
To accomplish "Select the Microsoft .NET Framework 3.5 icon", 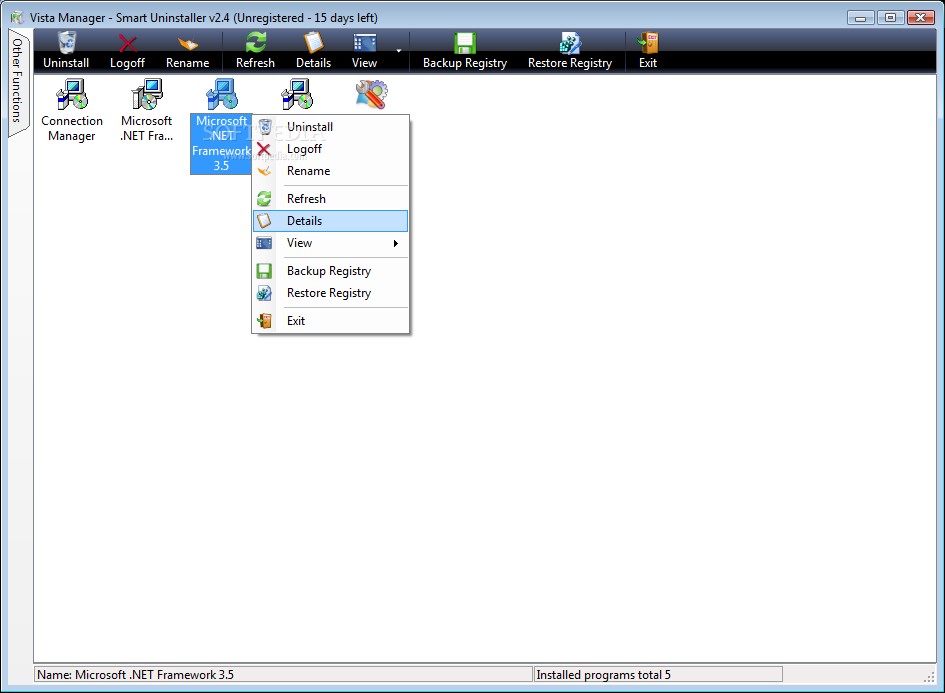I will click(221, 94).
